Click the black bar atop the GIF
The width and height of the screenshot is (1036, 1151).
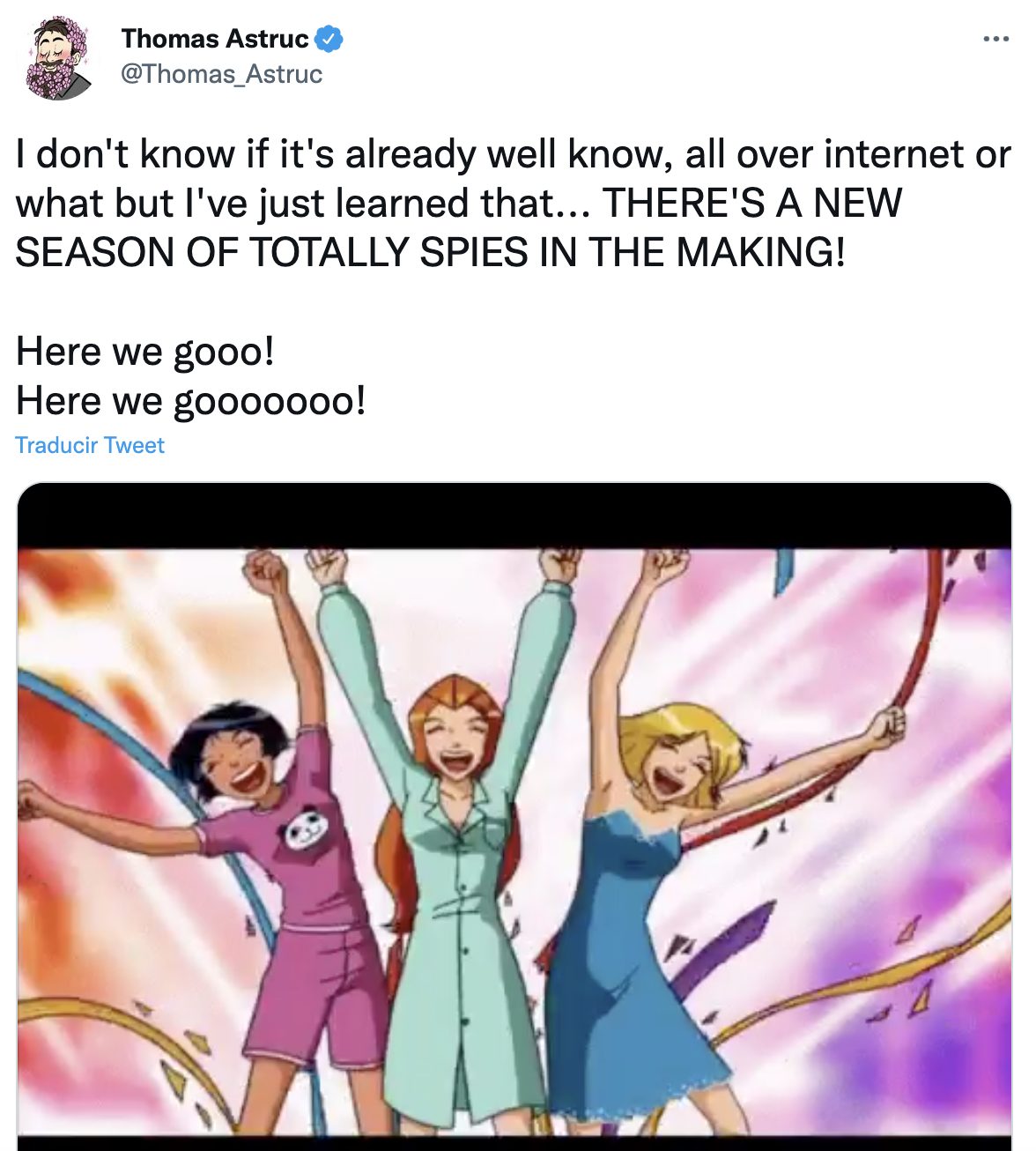tap(514, 516)
